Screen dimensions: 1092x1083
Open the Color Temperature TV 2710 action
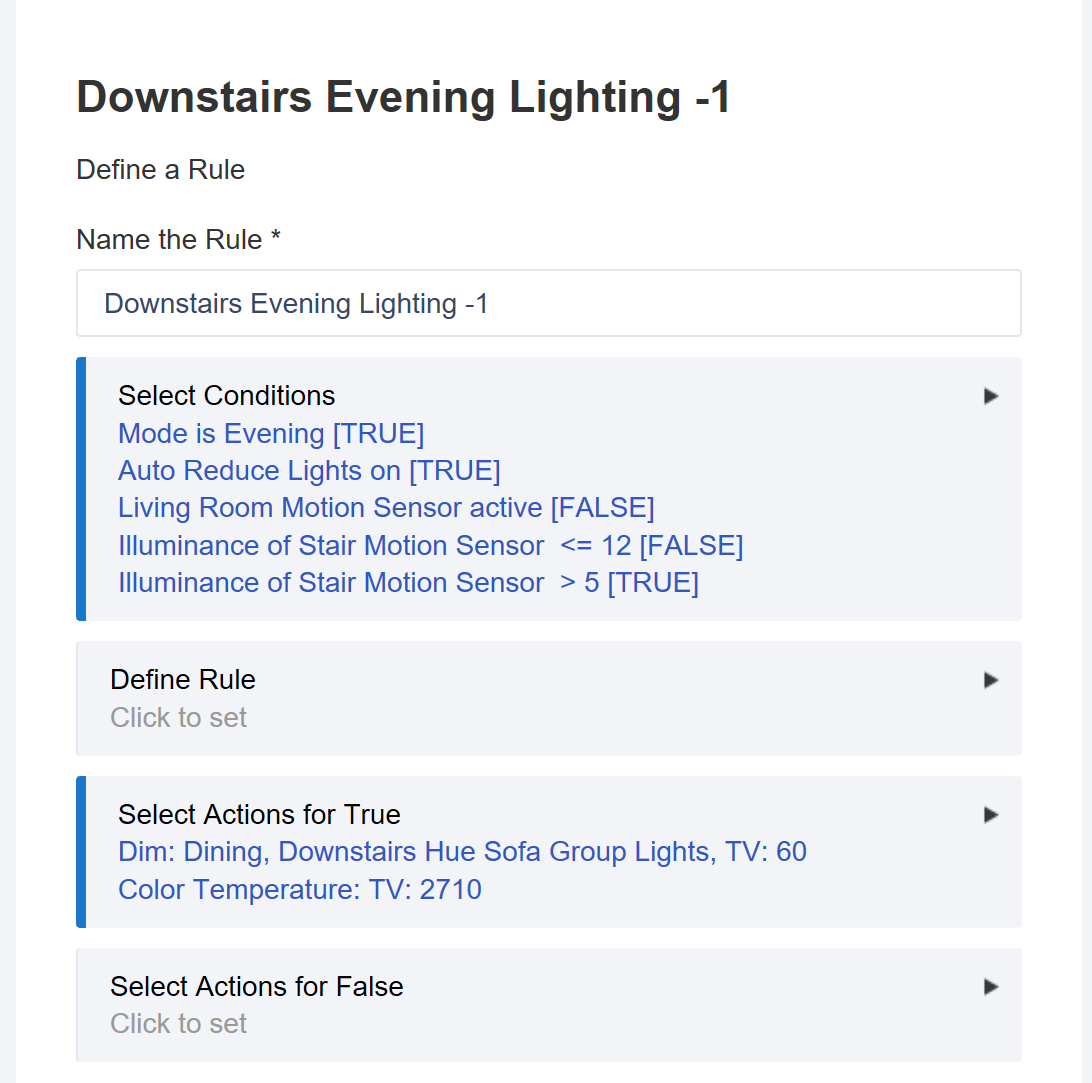pyautogui.click(x=299, y=889)
